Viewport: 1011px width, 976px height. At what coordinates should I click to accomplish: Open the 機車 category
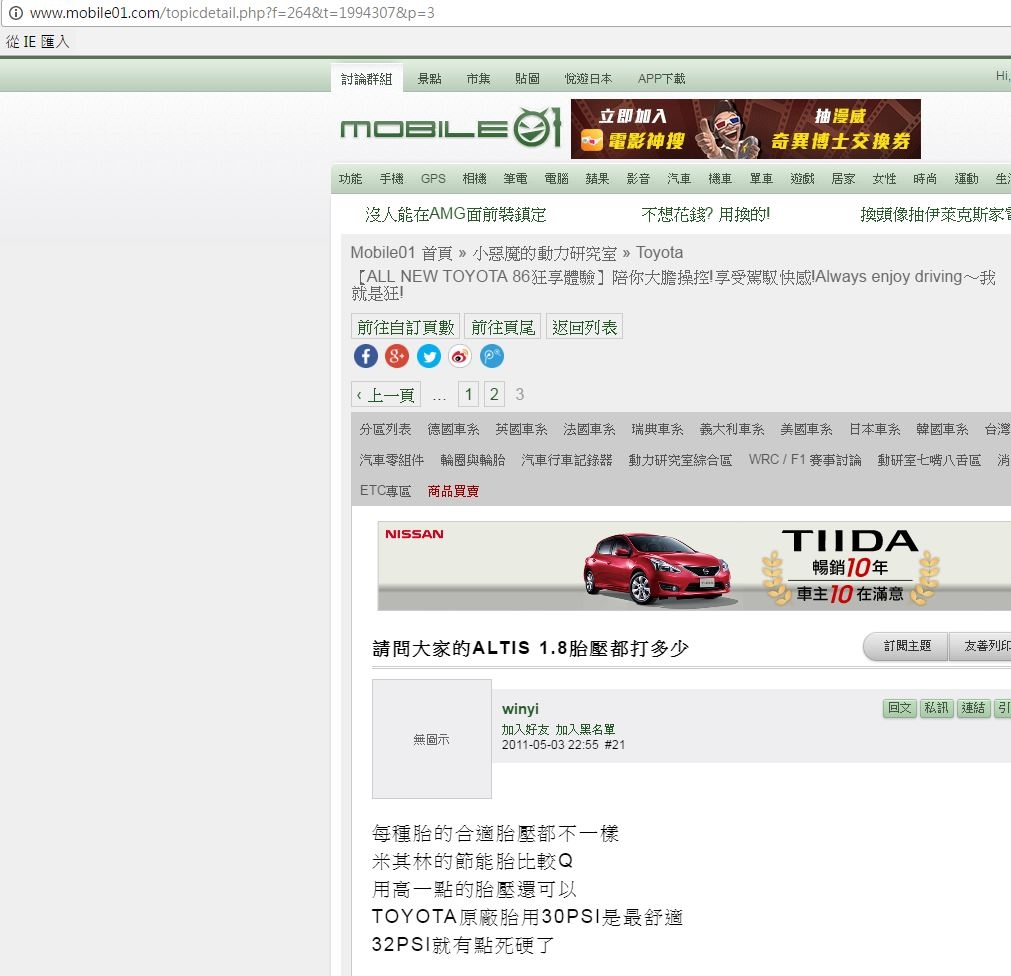tap(720, 179)
